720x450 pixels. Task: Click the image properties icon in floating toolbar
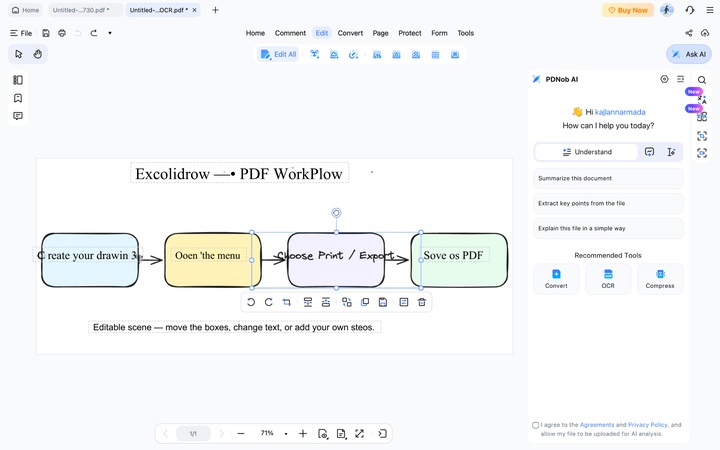pos(404,302)
